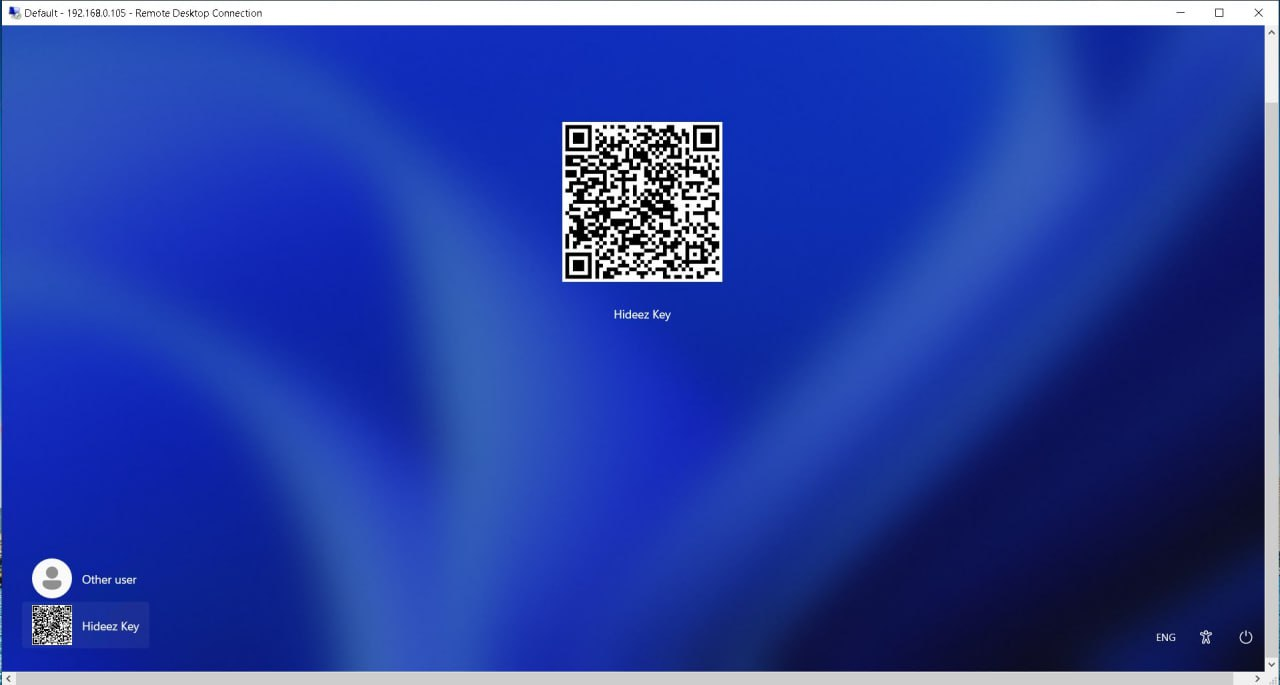This screenshot has width=1280, height=685.
Task: Click the horizontal scrollbar left arrow
Action: coord(8,678)
